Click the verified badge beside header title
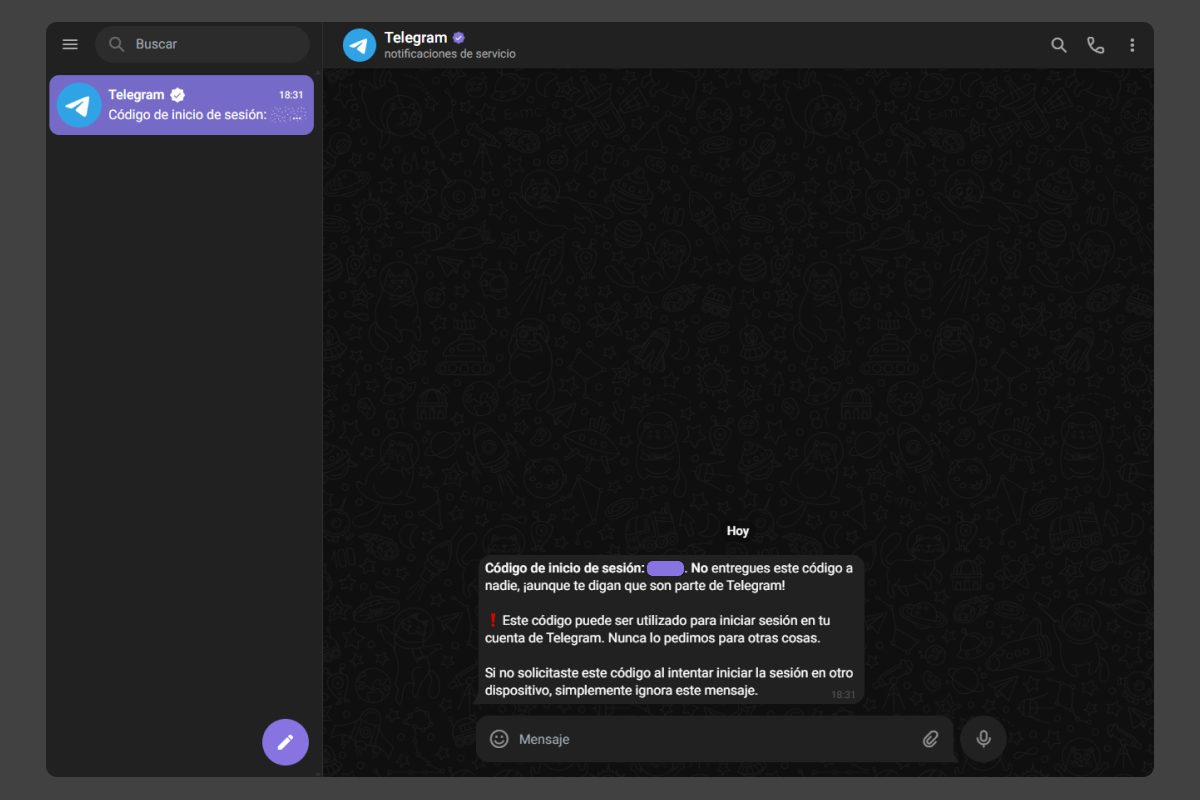Image resolution: width=1200 pixels, height=800 pixels. point(459,38)
